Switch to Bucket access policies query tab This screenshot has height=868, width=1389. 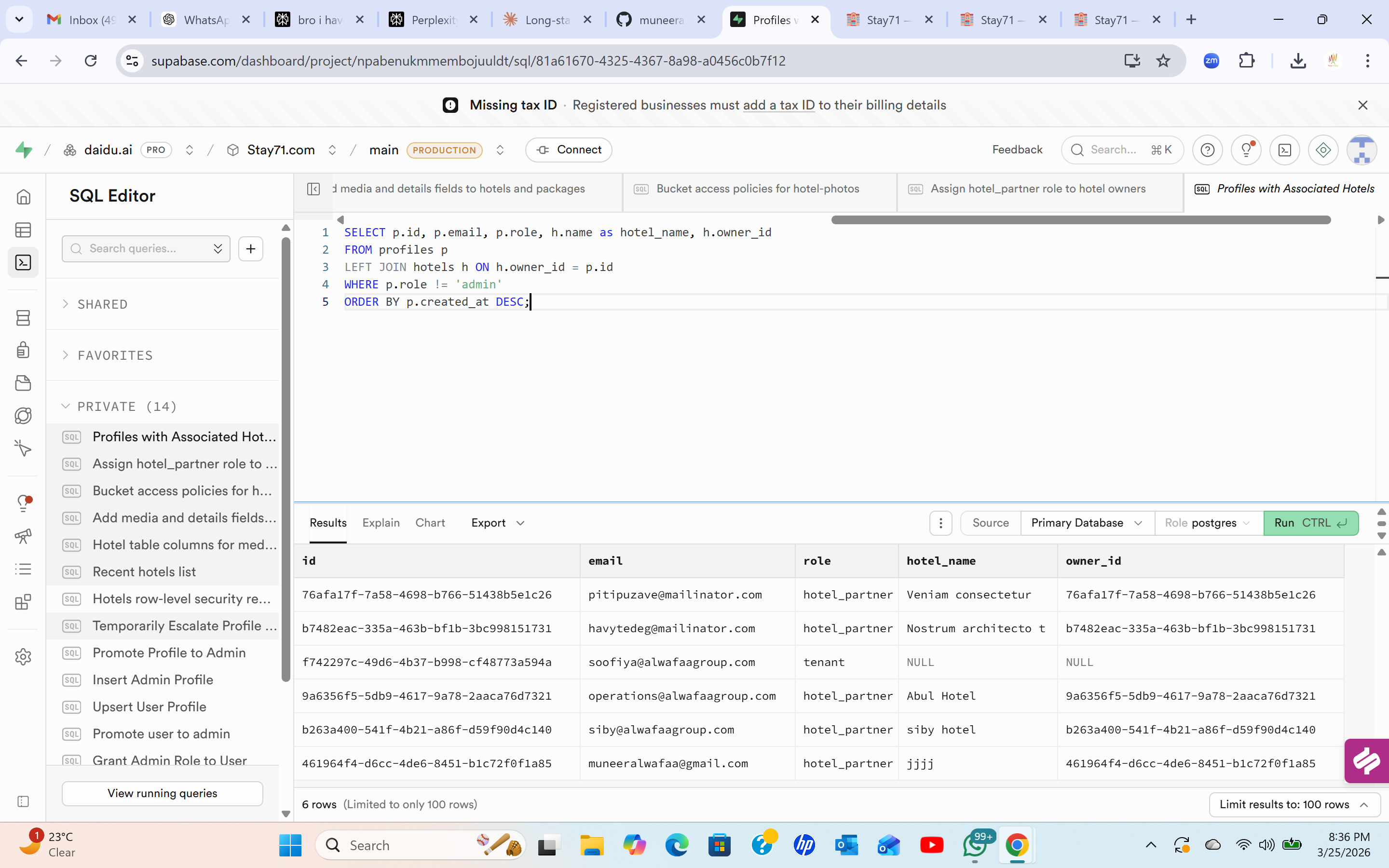pyautogui.click(x=757, y=189)
